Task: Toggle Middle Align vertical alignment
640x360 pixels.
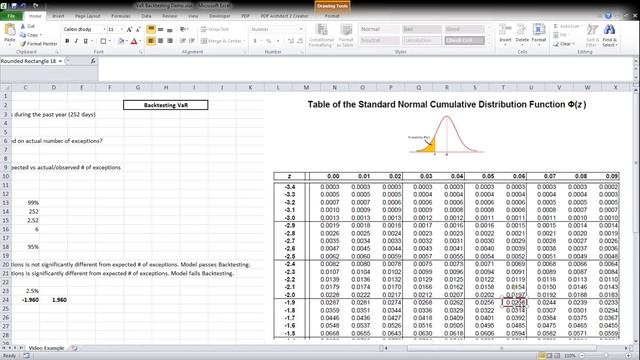Action: pyautogui.click(x=160, y=29)
